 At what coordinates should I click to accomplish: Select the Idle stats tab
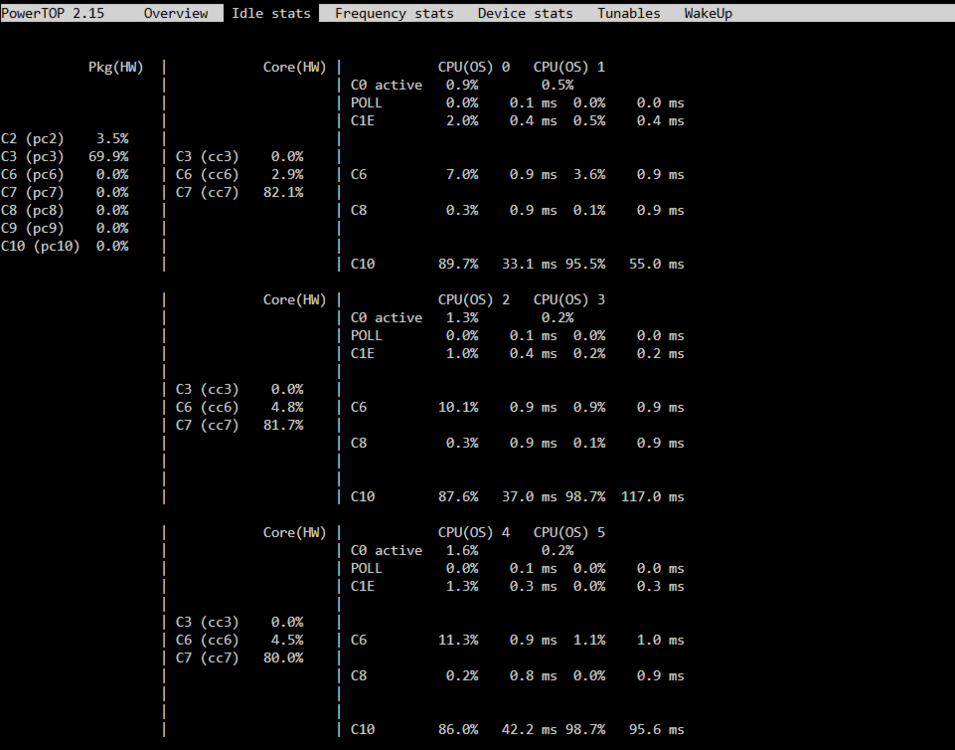tap(271, 13)
